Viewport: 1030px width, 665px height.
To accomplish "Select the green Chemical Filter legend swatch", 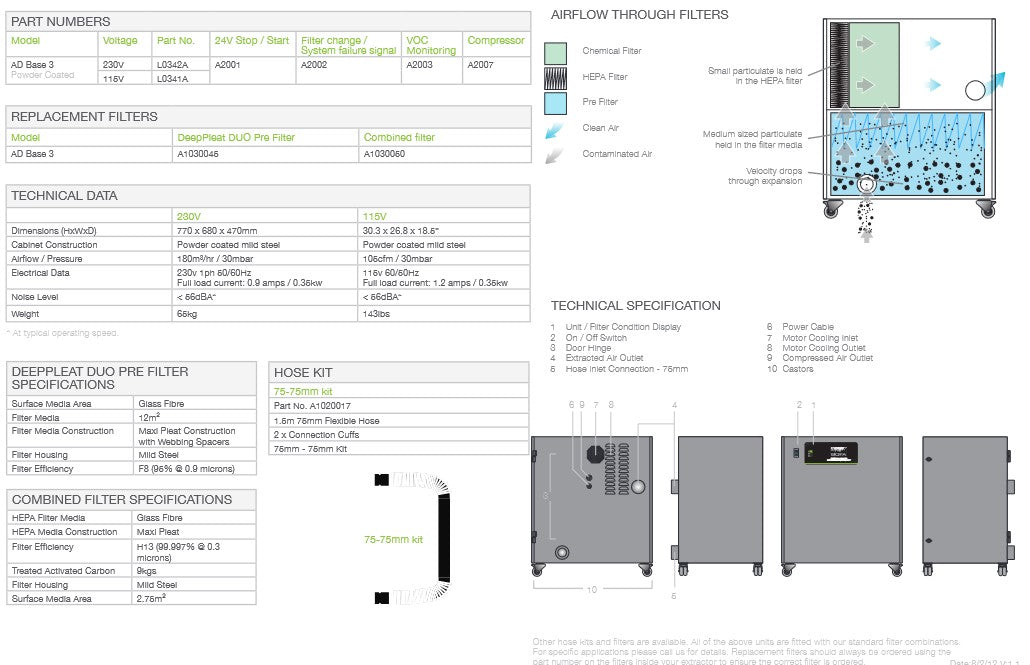I will pyautogui.click(x=555, y=53).
